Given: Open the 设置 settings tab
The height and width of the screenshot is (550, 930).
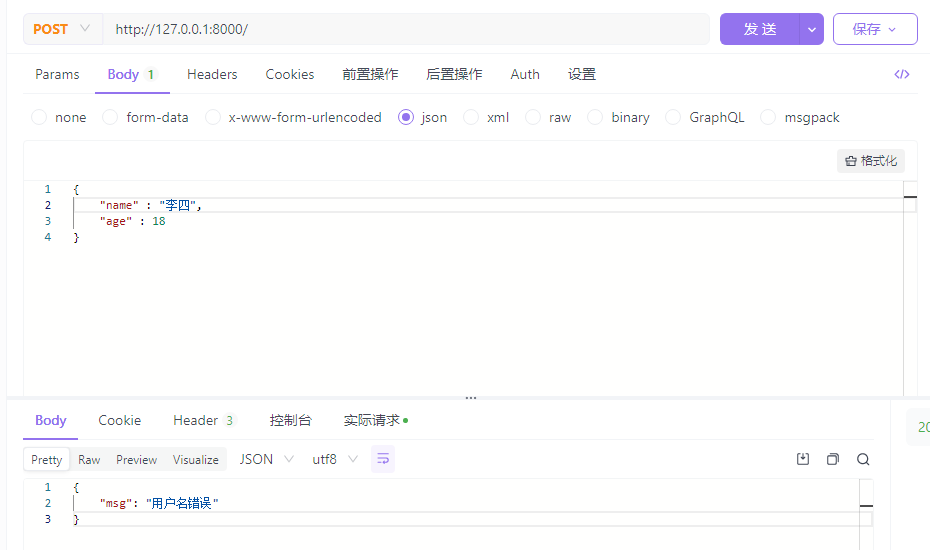Looking at the screenshot, I should 581,74.
